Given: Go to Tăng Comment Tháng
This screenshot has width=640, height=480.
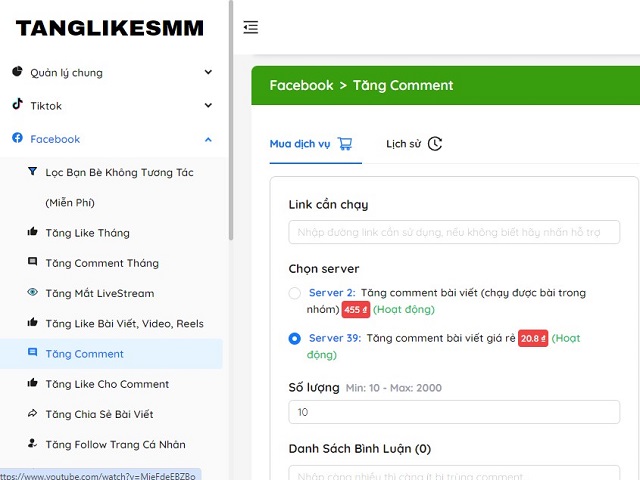Looking at the screenshot, I should [x=102, y=263].
